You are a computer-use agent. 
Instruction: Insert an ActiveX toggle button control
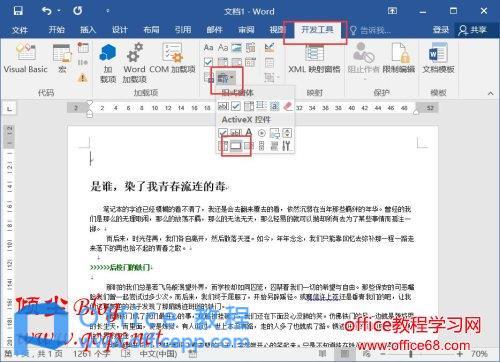coord(274,146)
